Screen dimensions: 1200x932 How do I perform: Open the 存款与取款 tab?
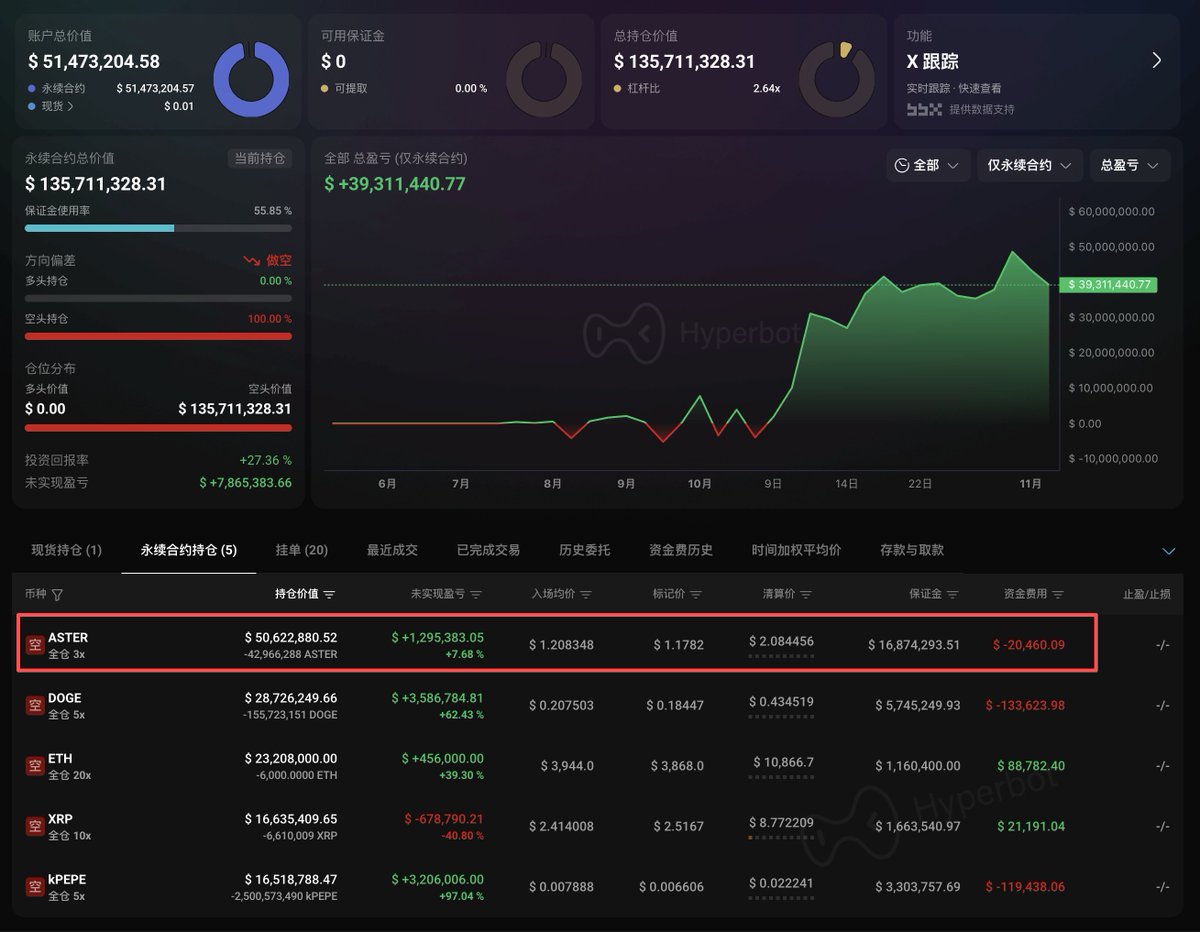tap(912, 550)
